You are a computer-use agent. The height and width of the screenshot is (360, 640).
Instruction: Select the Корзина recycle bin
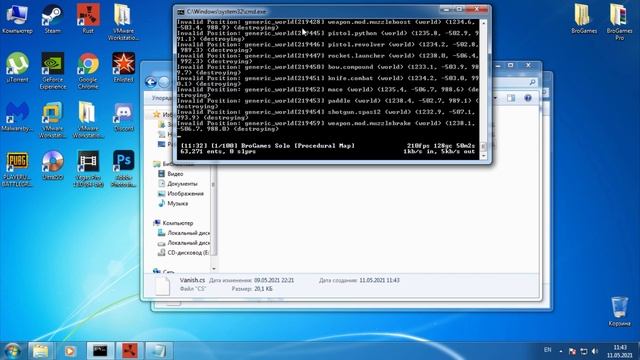pyautogui.click(x=619, y=311)
